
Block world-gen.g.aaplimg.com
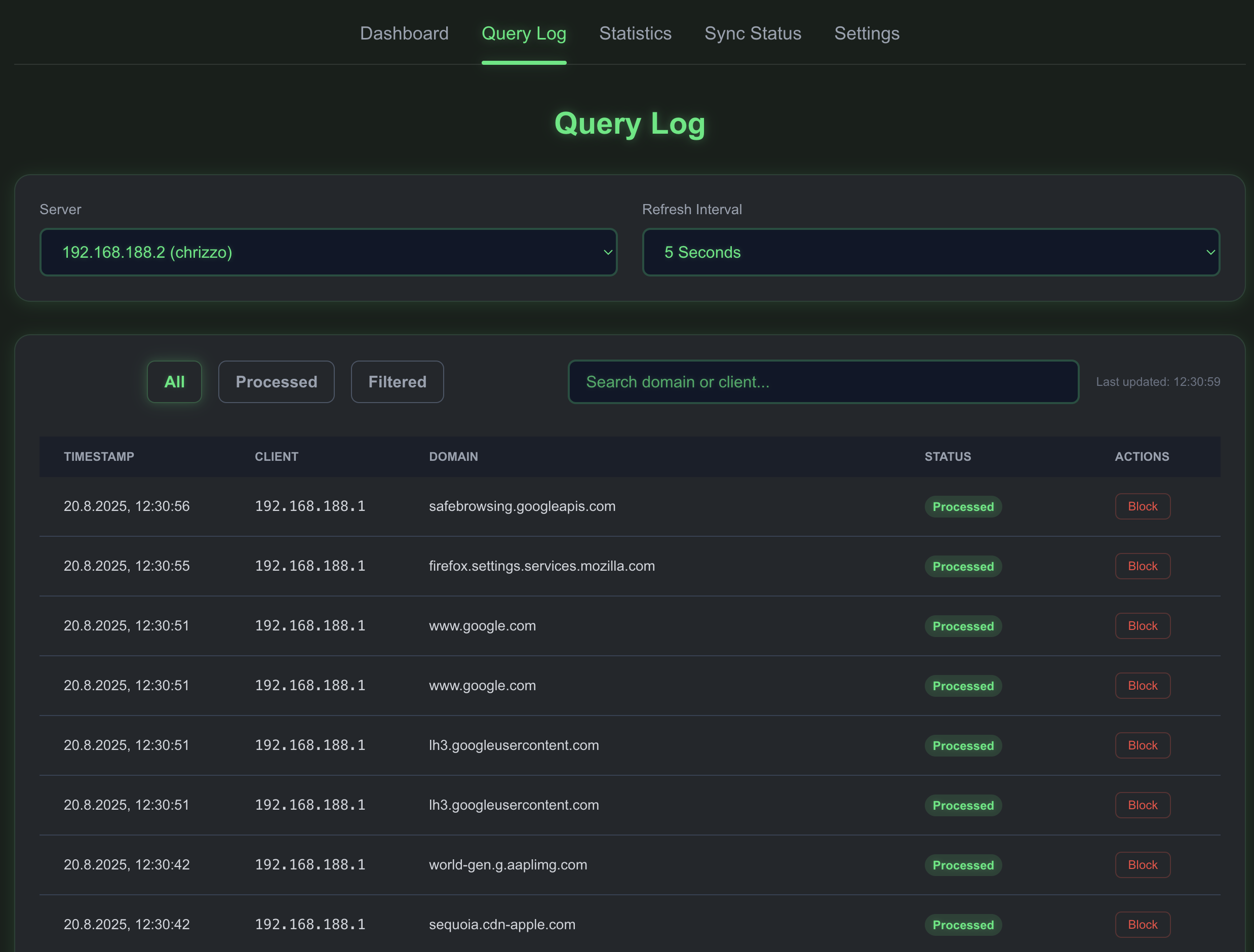[x=1142, y=865]
